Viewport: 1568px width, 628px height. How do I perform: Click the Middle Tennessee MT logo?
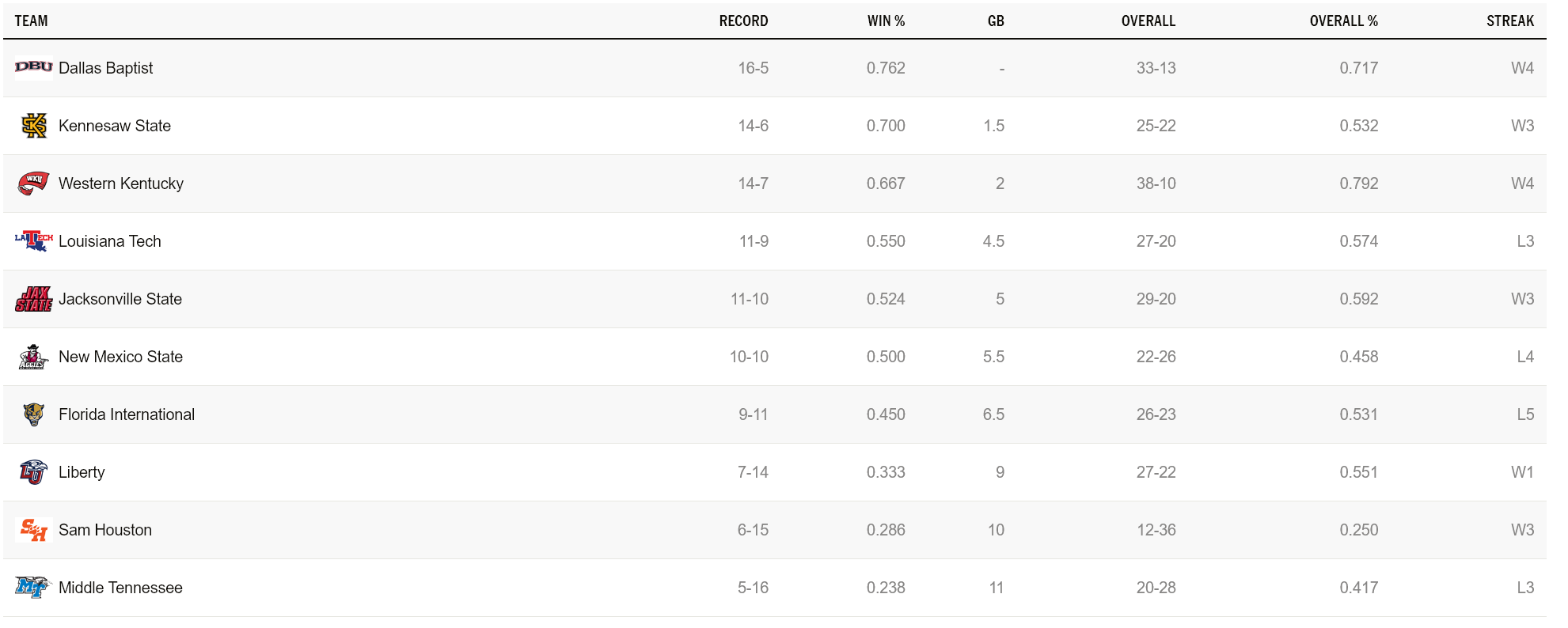pyautogui.click(x=34, y=588)
